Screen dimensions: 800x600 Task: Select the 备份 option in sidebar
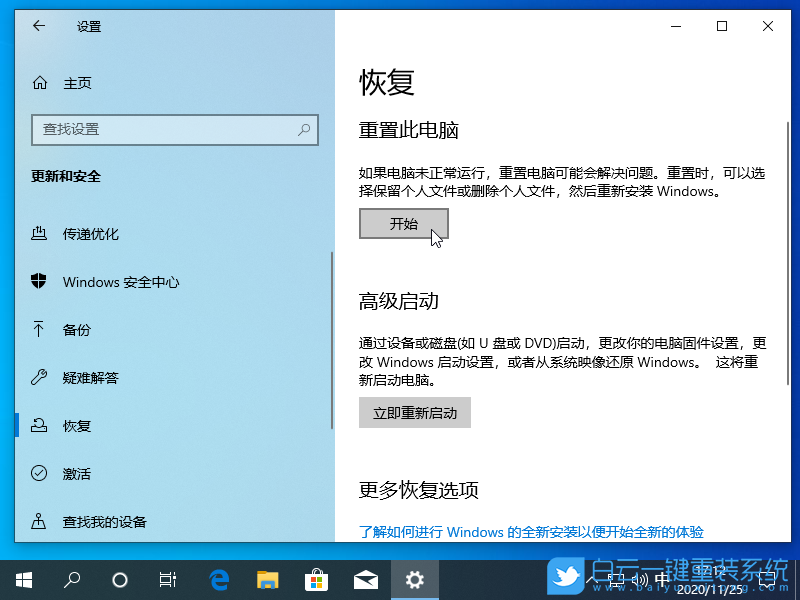(77, 330)
